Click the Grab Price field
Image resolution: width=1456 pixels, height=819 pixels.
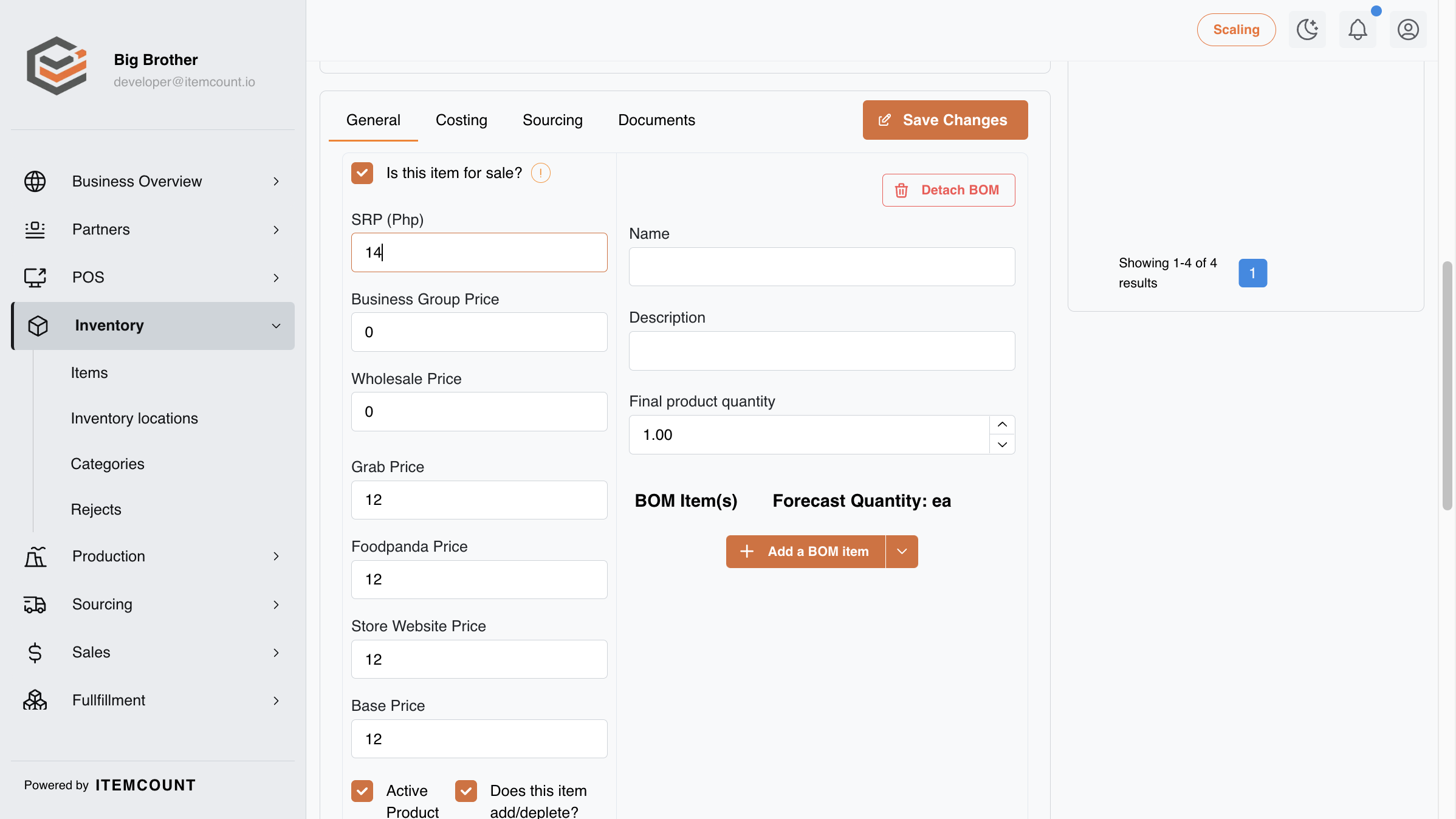pos(479,500)
